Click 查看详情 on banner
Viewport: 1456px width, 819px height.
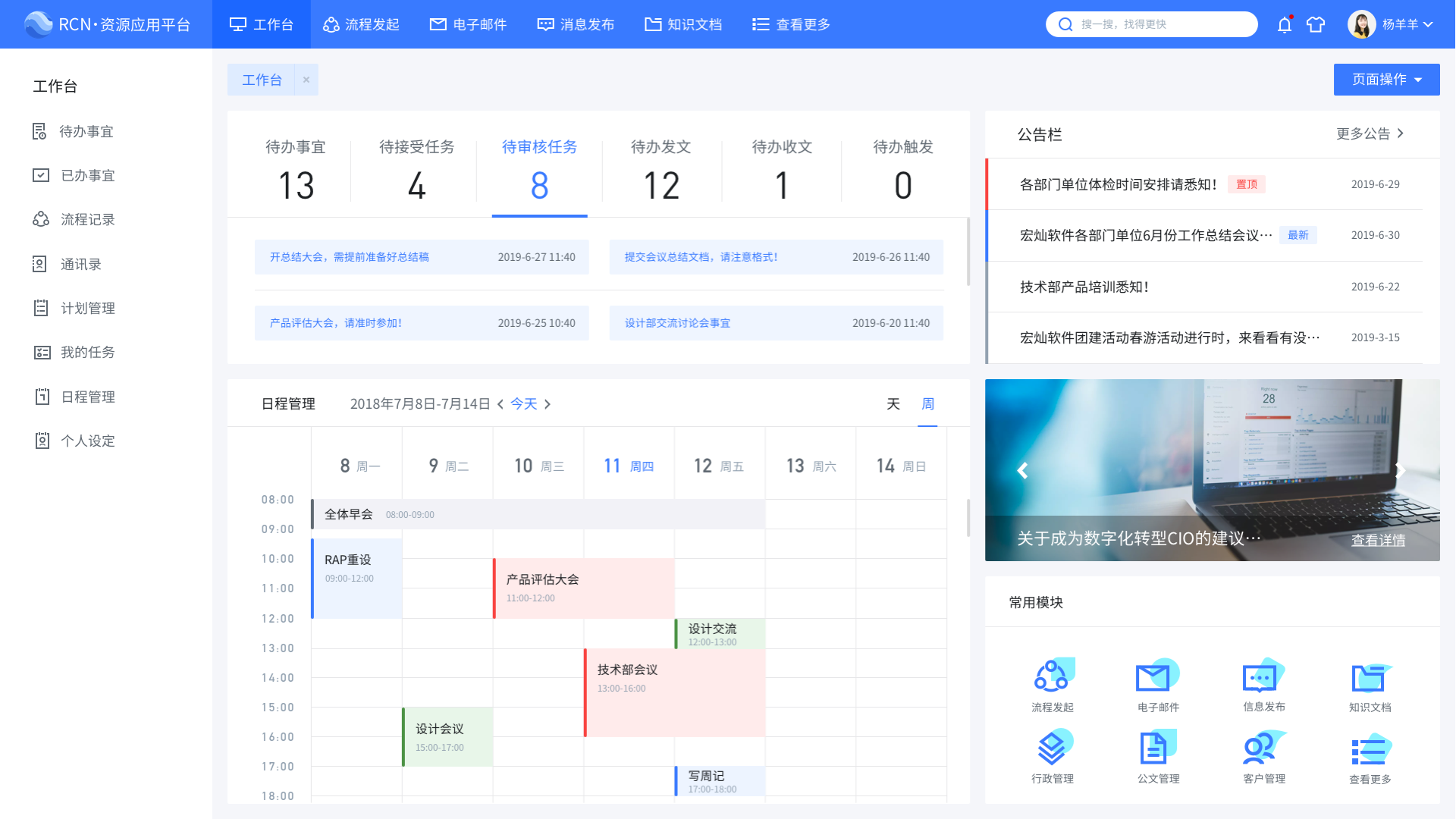click(1377, 540)
